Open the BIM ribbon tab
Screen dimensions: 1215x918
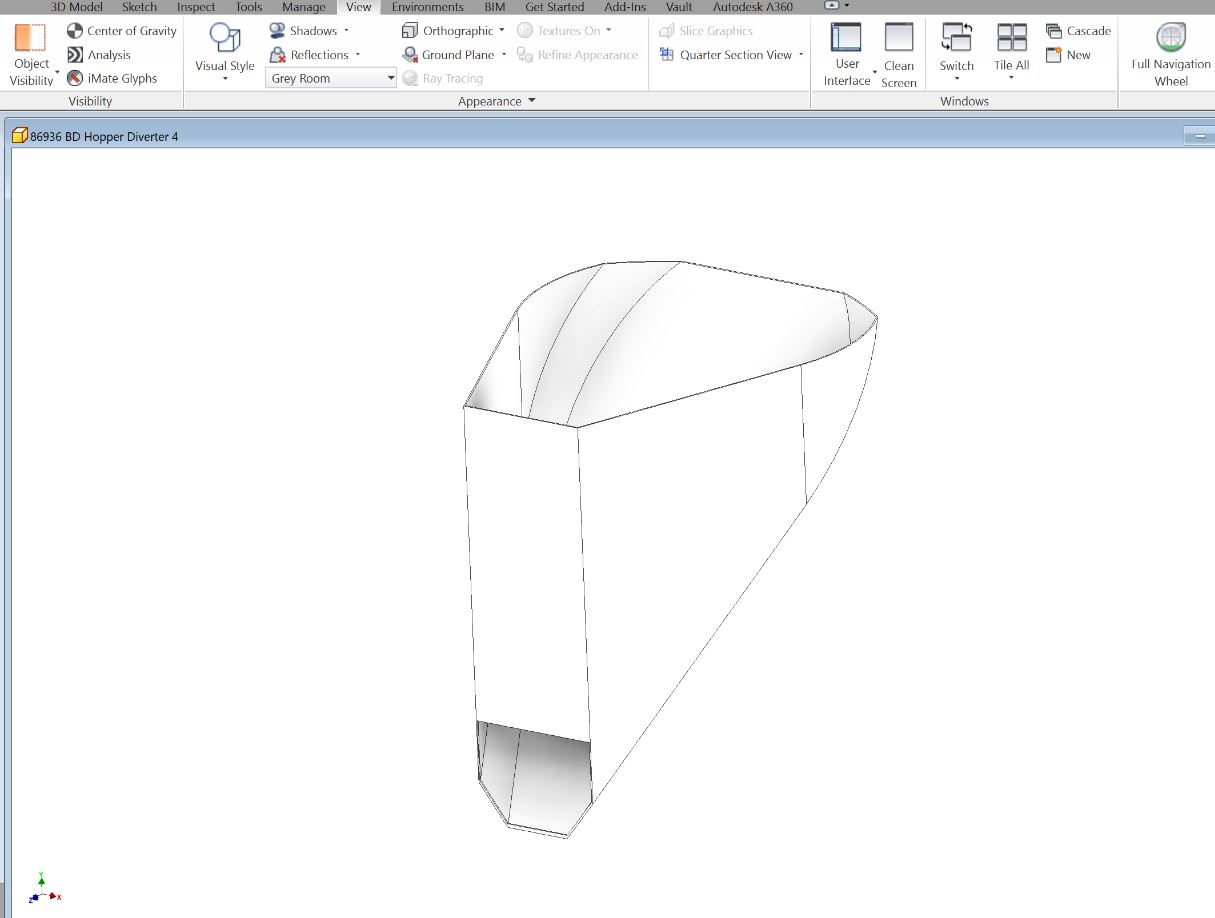pyautogui.click(x=495, y=7)
